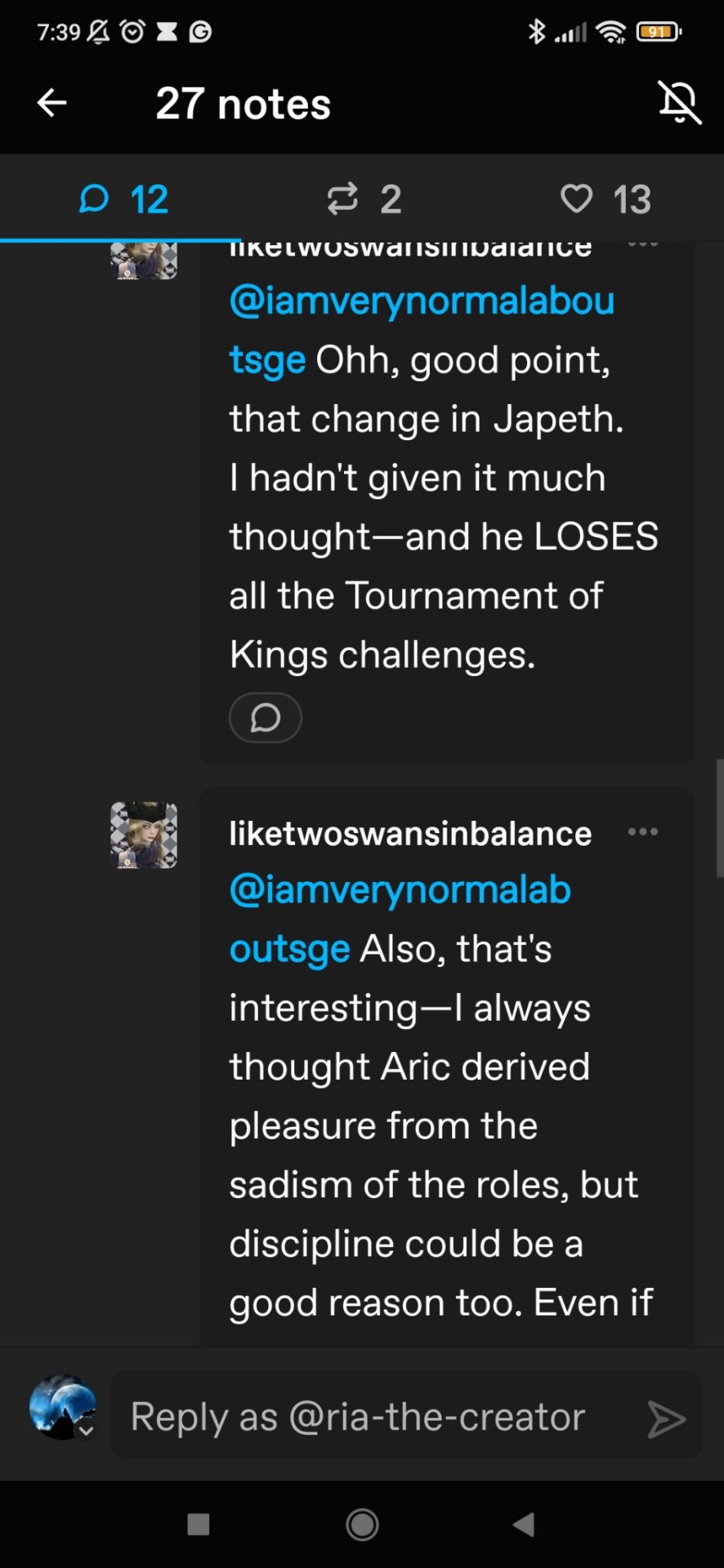The image size is (724, 1568).
Task: Tap the top partially visible commenter avatar
Action: click(144, 261)
